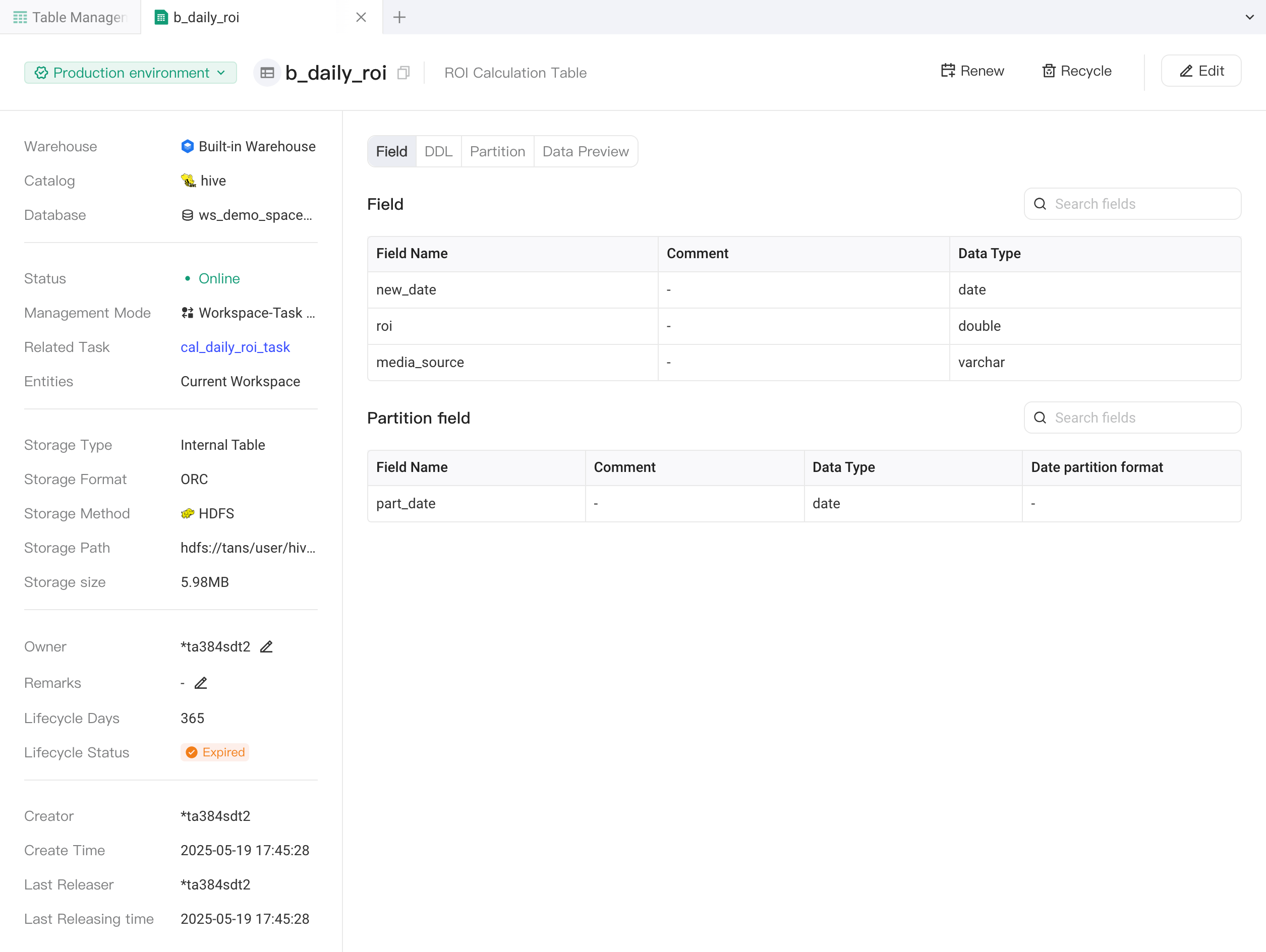The width and height of the screenshot is (1266, 952).
Task: Click the table icon beside b_daily_roi title
Action: pyautogui.click(x=267, y=73)
